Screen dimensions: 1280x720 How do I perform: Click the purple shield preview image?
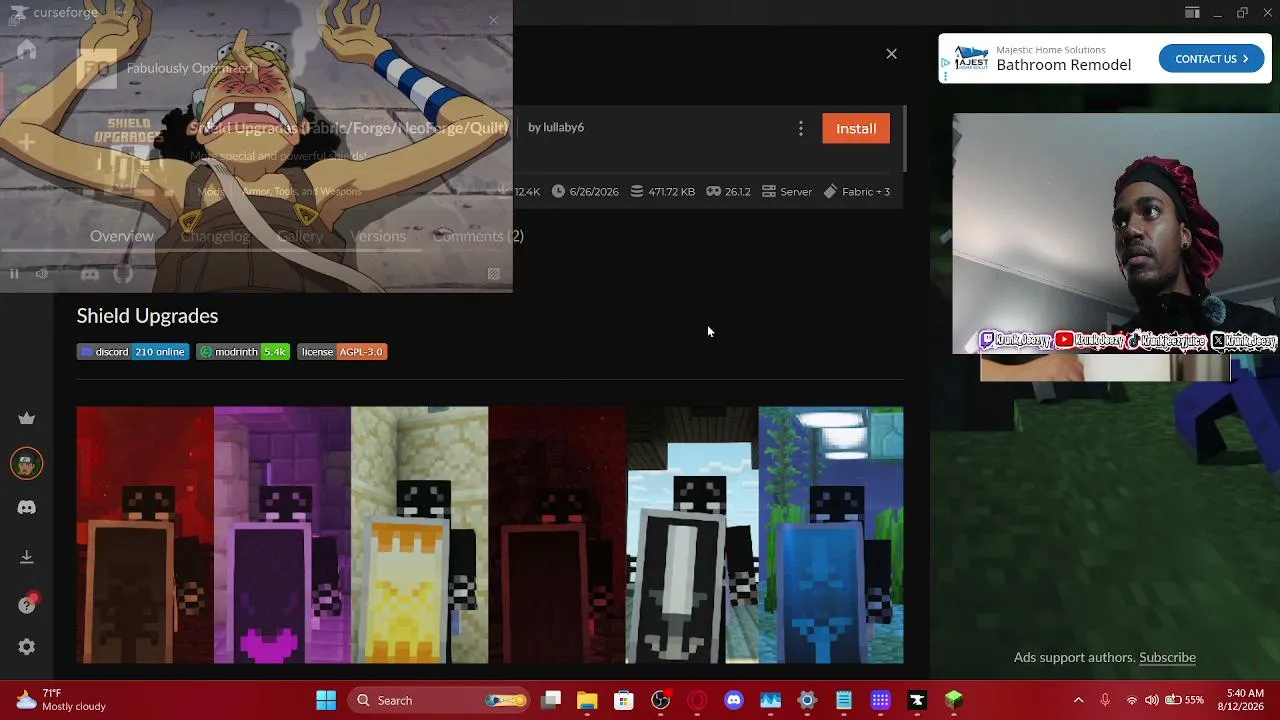coord(282,535)
